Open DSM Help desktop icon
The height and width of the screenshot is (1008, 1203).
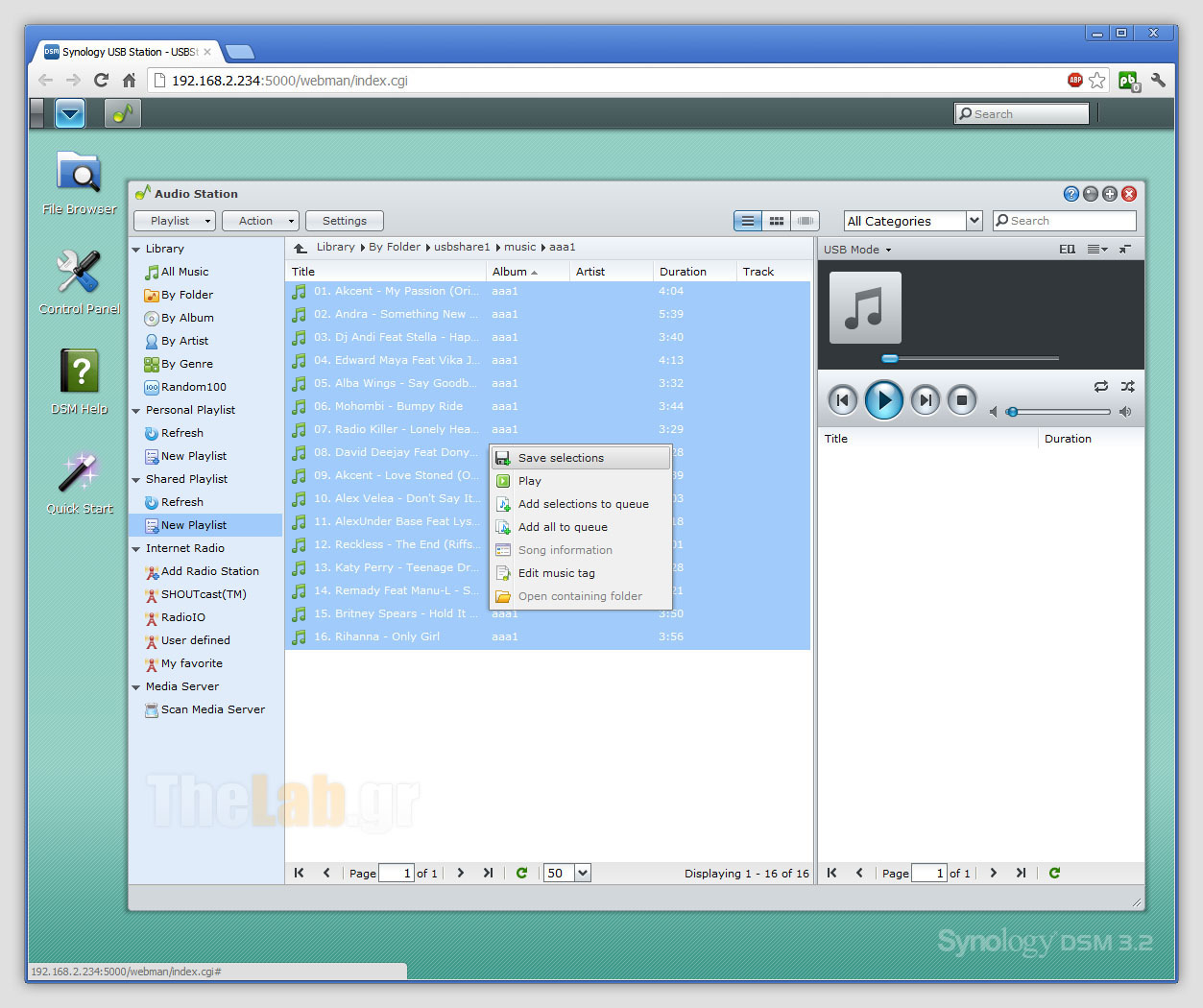[x=79, y=382]
